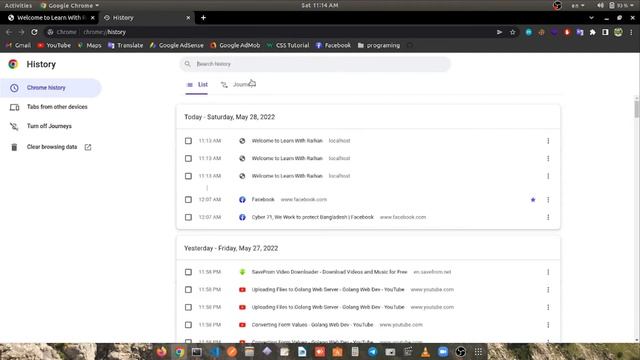
Task: Tick the first Uploading Files to Golang checkbox
Action: (188, 289)
